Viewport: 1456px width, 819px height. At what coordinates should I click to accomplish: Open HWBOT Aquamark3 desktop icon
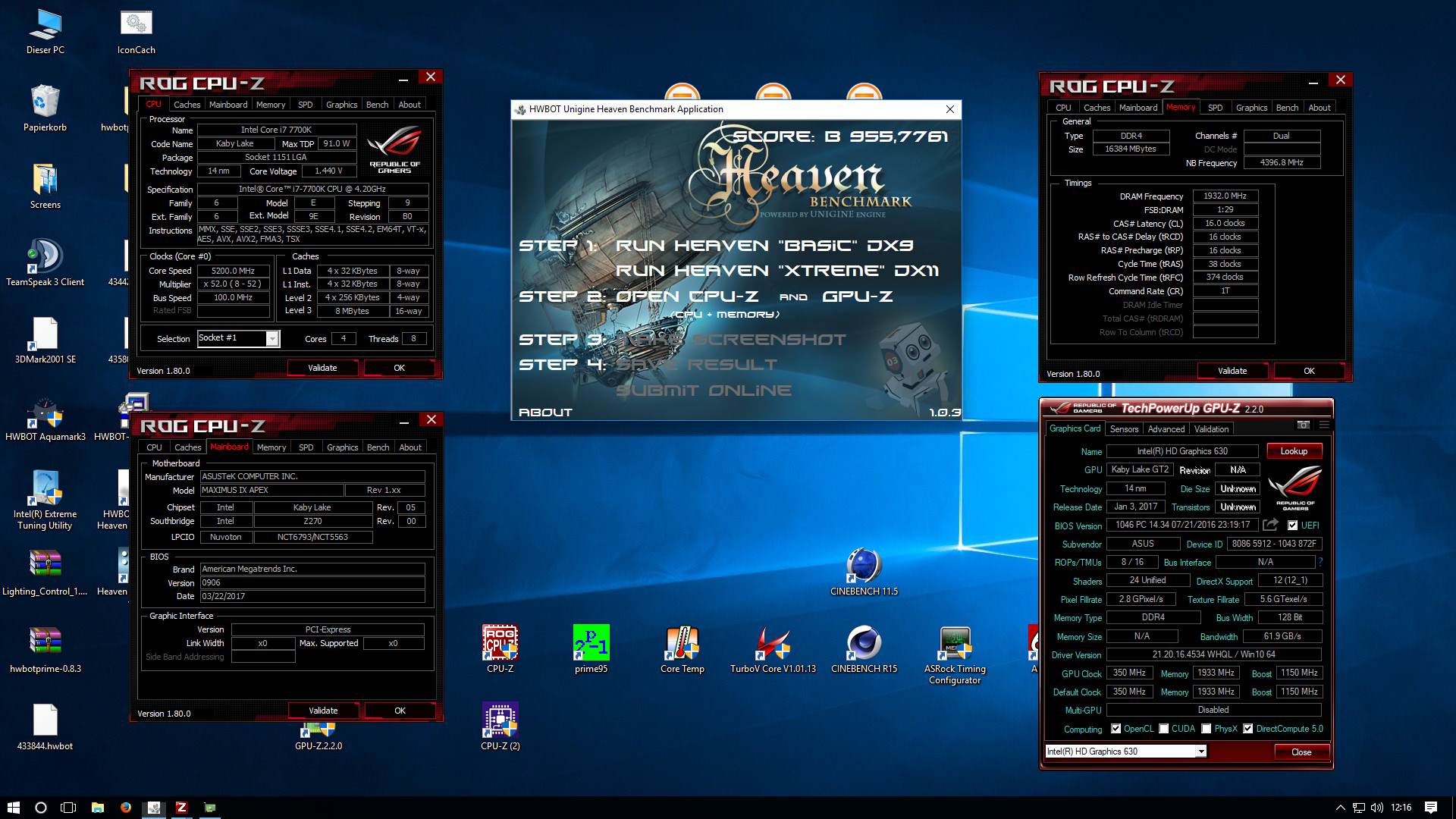pyautogui.click(x=45, y=418)
